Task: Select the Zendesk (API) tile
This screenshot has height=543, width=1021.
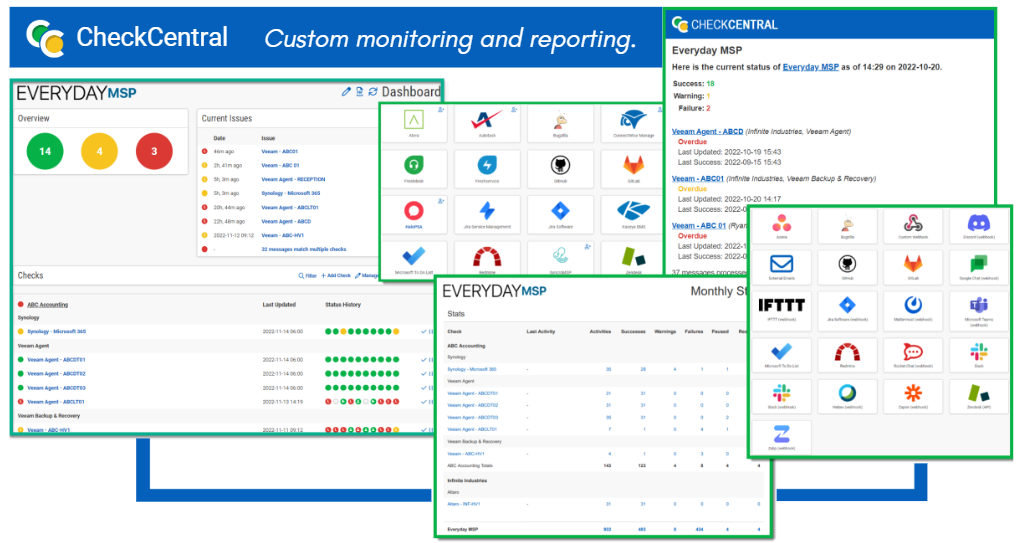Action: pyautogui.click(x=979, y=396)
